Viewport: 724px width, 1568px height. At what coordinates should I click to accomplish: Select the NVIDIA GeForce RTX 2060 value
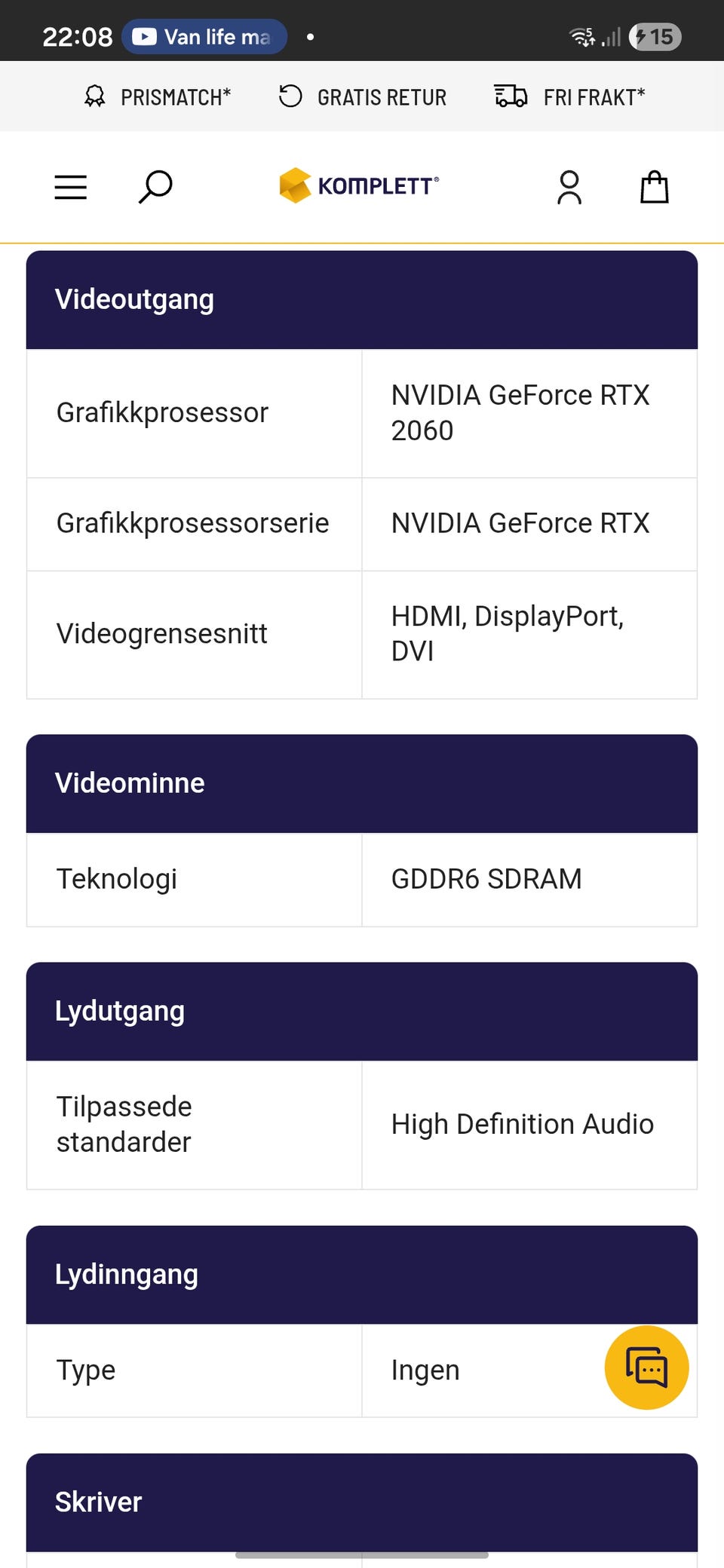[x=520, y=413]
